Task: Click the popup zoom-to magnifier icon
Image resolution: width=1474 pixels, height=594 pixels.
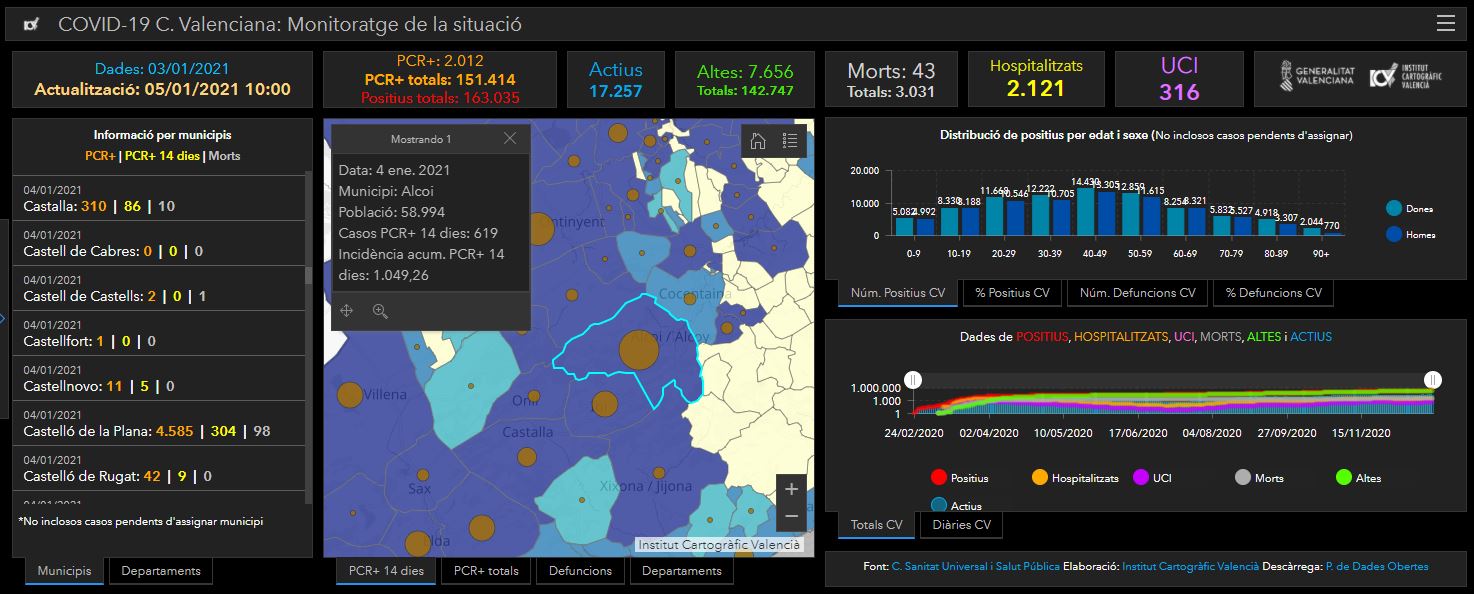Action: pyautogui.click(x=380, y=311)
